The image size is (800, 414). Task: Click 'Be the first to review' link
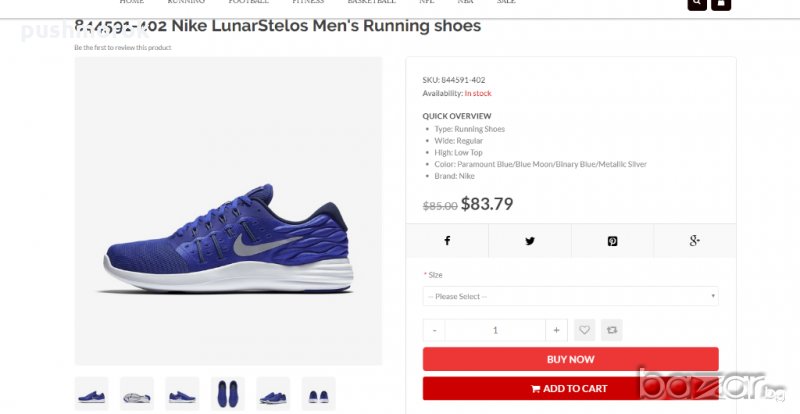tap(123, 48)
